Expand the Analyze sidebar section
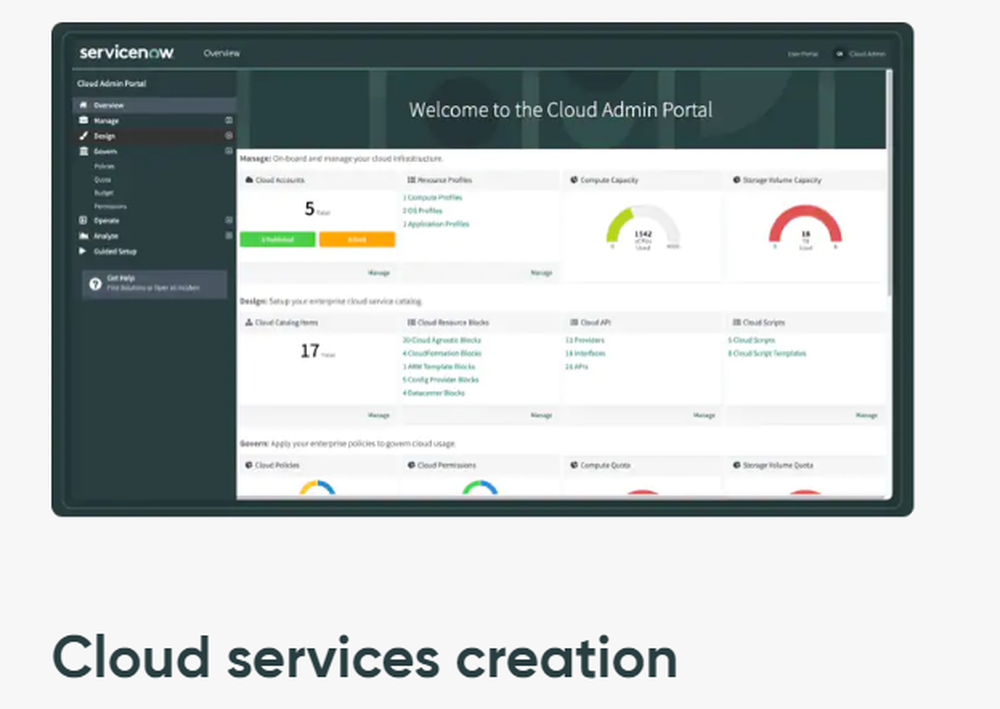 click(229, 235)
